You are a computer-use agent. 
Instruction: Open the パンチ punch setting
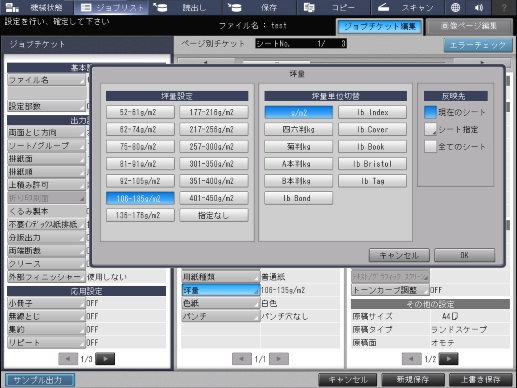tap(221, 316)
